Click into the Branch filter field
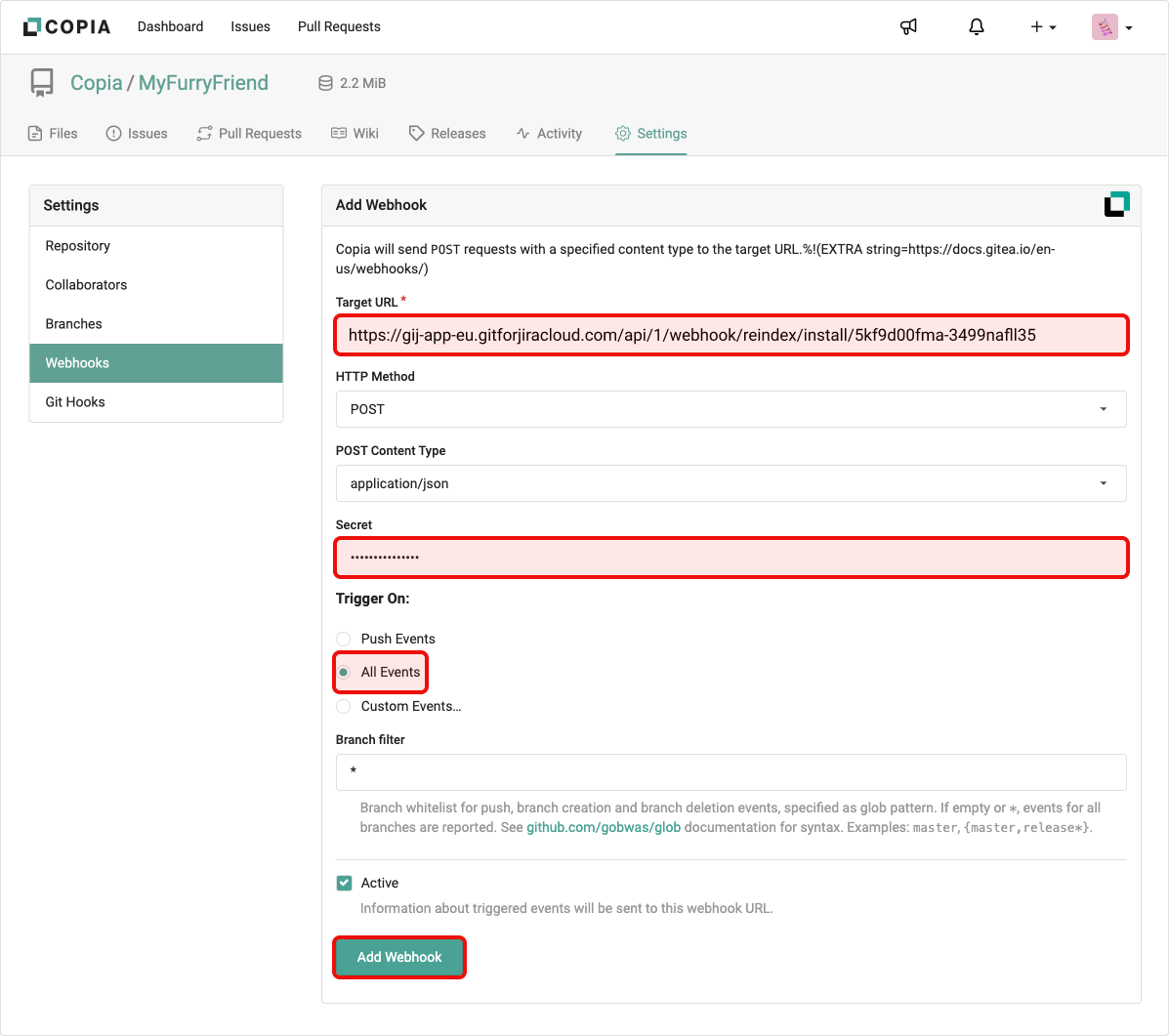 click(x=731, y=772)
